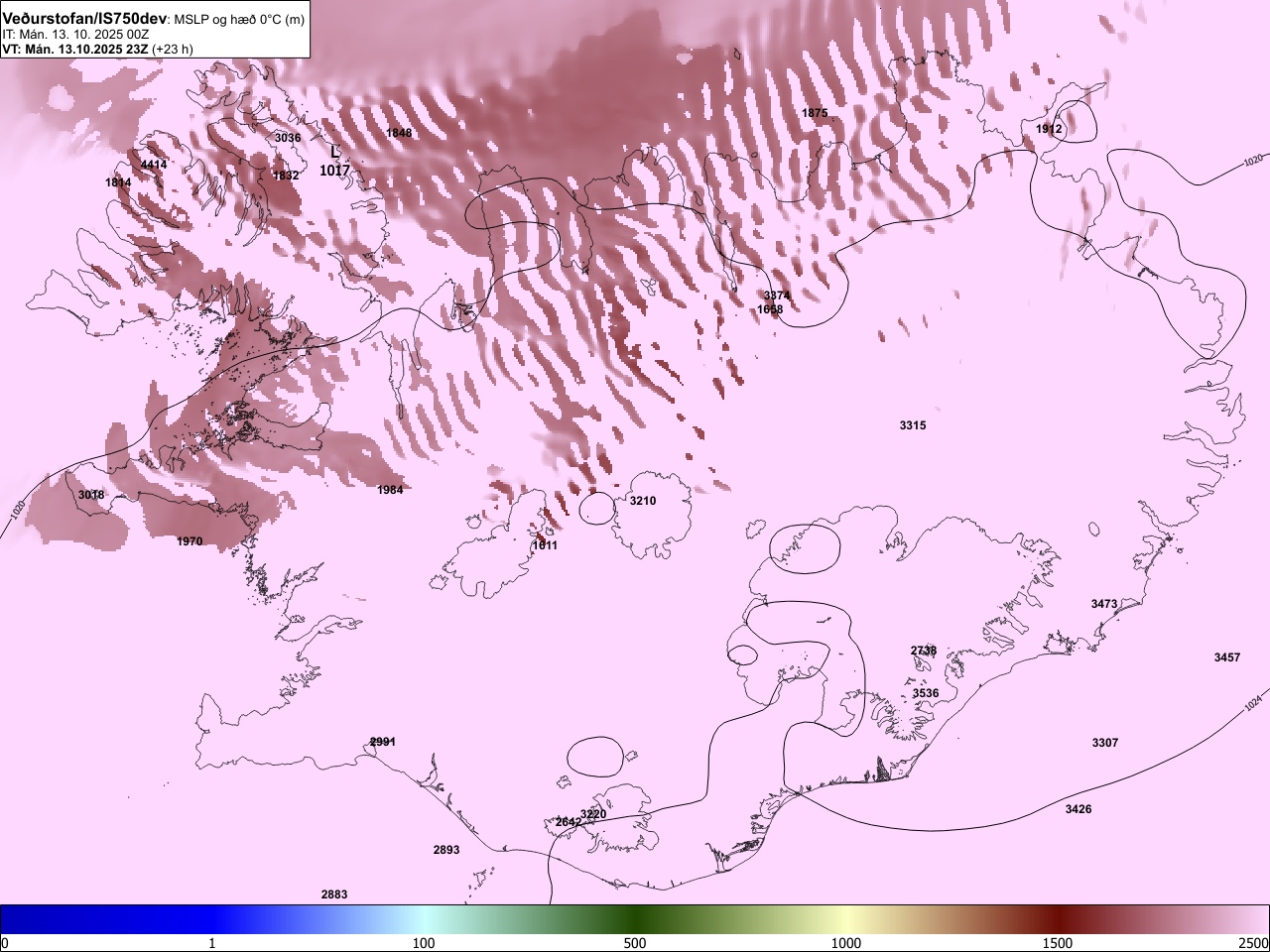Click the 3210 height value
1270x952 pixels.
point(643,501)
